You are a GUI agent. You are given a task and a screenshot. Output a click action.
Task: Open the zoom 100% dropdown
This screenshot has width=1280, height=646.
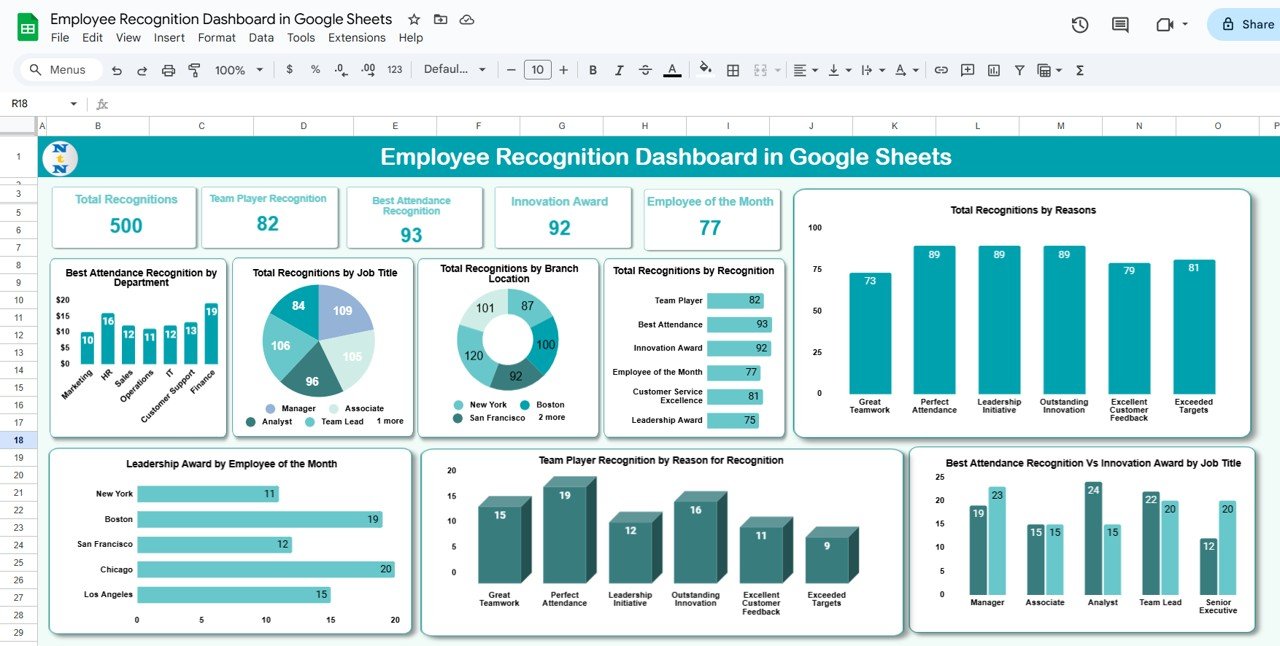coord(238,70)
